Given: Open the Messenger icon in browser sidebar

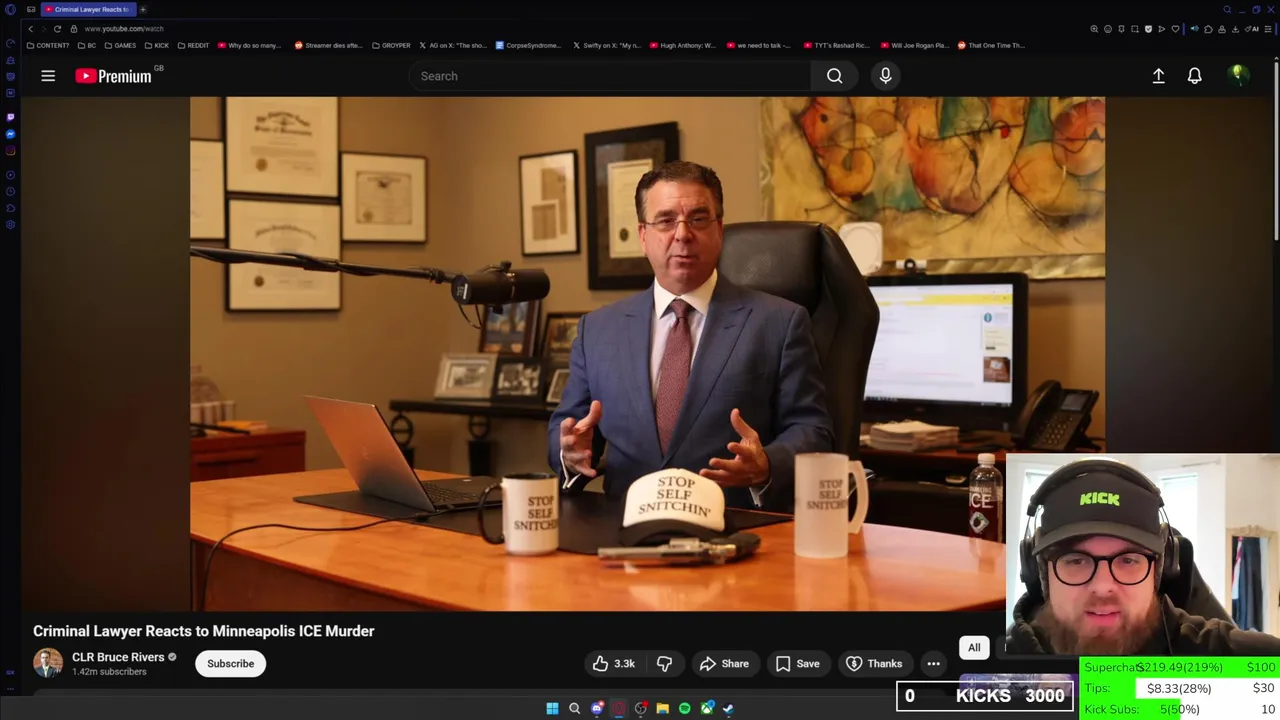Looking at the screenshot, I should 10,133.
